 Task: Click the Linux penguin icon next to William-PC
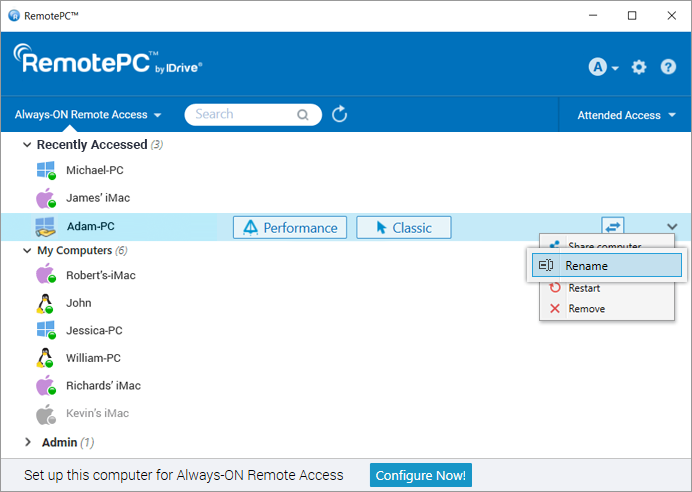[x=45, y=358]
